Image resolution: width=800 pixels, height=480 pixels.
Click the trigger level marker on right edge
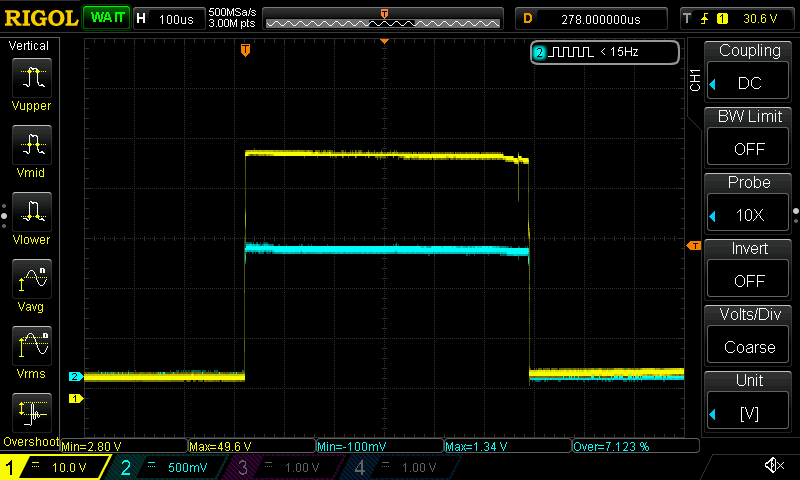coord(694,246)
